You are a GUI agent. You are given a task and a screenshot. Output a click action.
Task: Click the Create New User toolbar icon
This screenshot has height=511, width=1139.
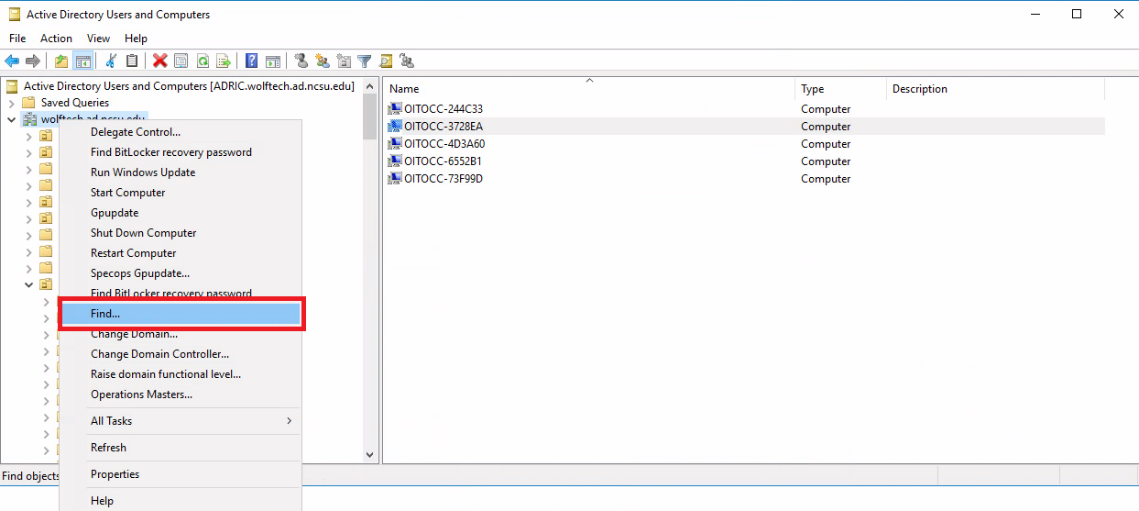tap(301, 61)
